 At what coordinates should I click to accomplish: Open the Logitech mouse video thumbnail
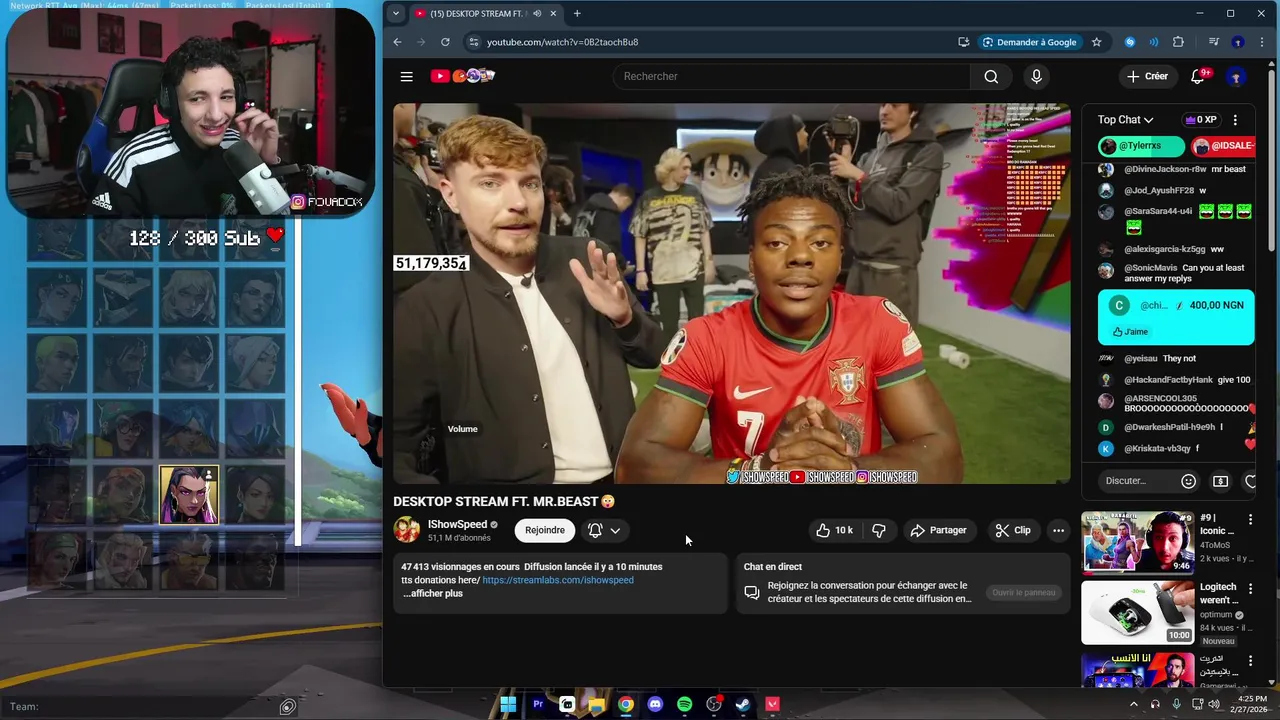pyautogui.click(x=1137, y=612)
